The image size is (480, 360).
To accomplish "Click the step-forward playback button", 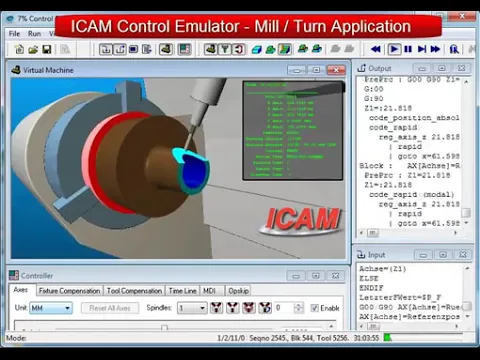I will tap(422, 49).
